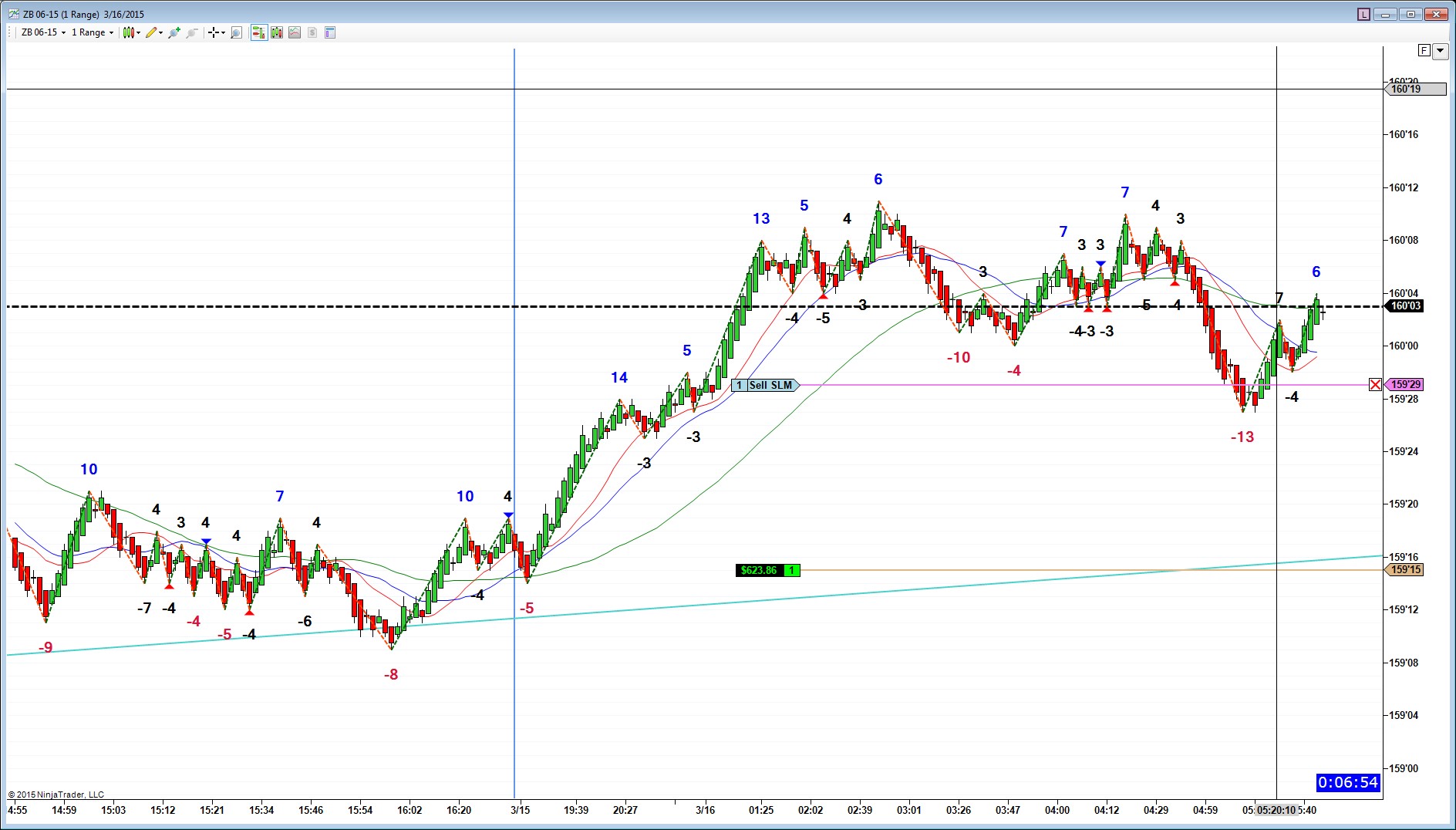Click the 160'08 price axis label

(1404, 240)
